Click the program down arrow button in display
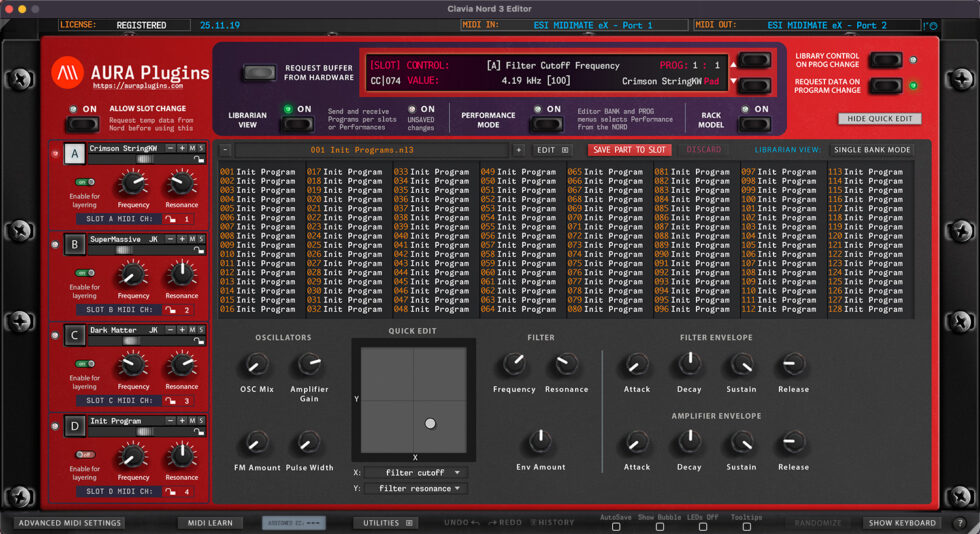Image resolution: width=980 pixels, height=534 pixels. click(x=754, y=85)
